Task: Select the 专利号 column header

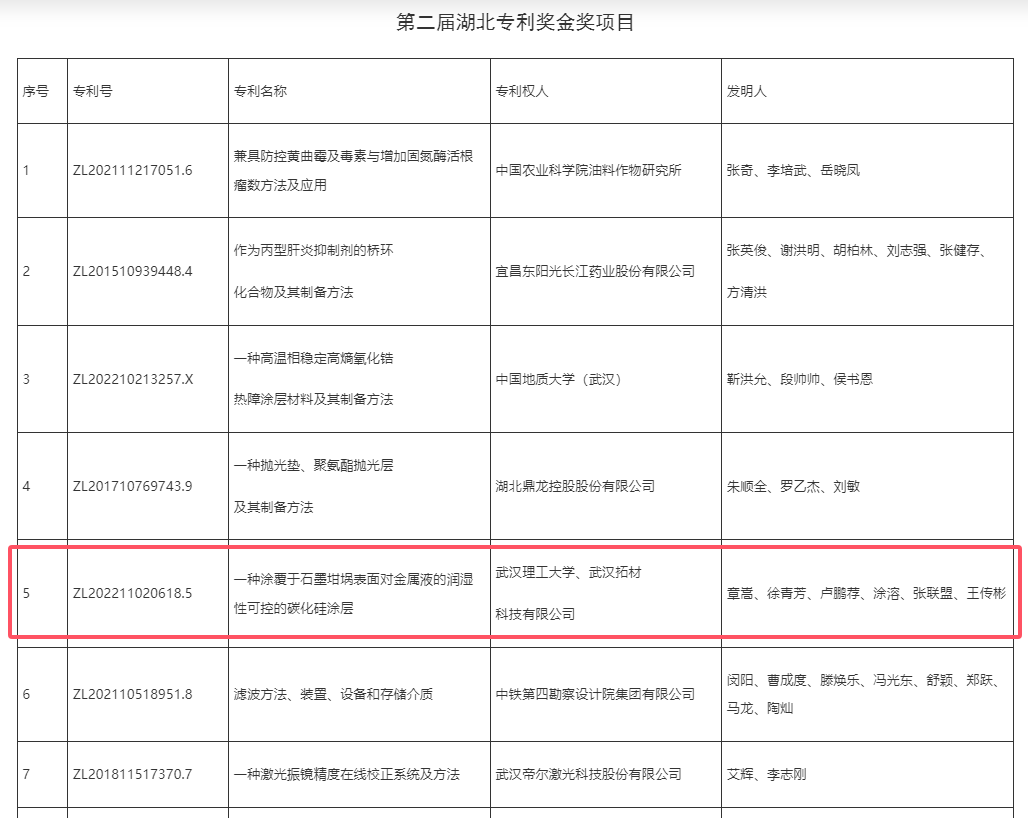Action: point(92,91)
